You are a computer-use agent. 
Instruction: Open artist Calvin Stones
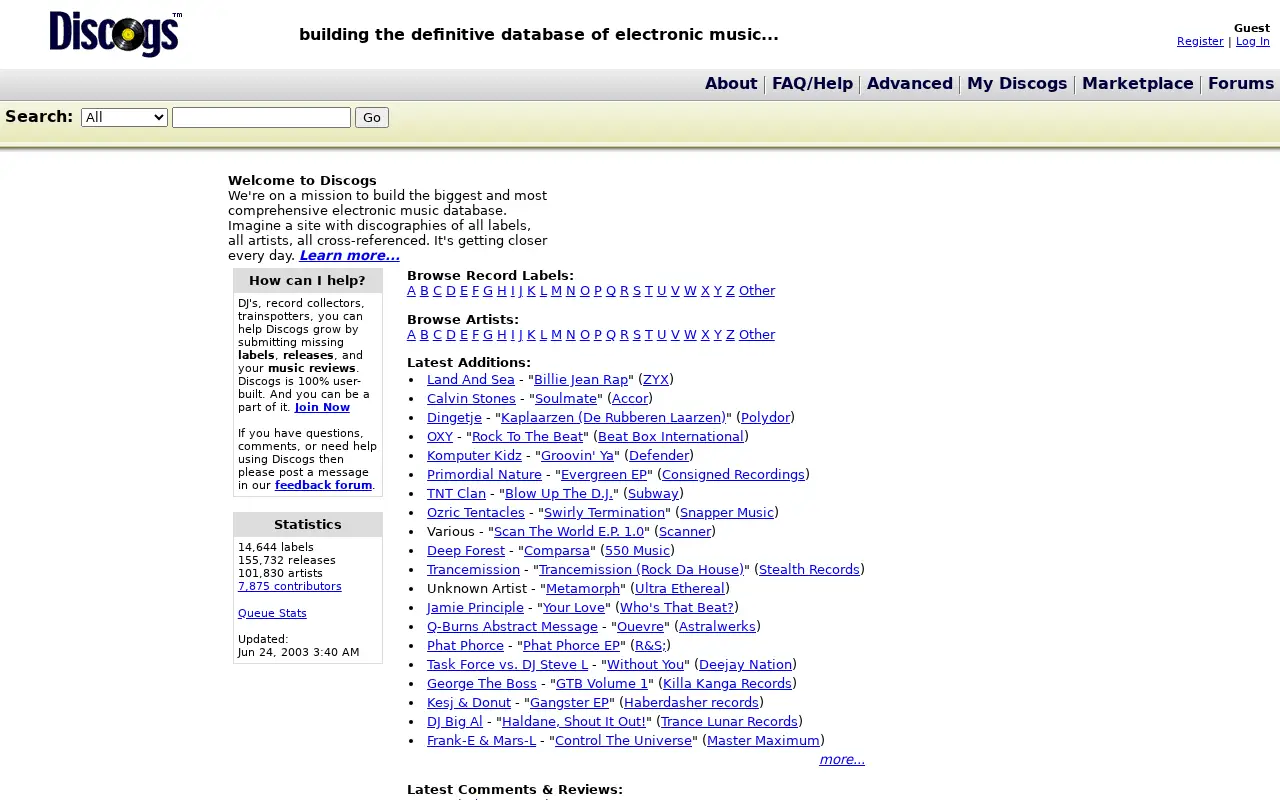coord(471,399)
